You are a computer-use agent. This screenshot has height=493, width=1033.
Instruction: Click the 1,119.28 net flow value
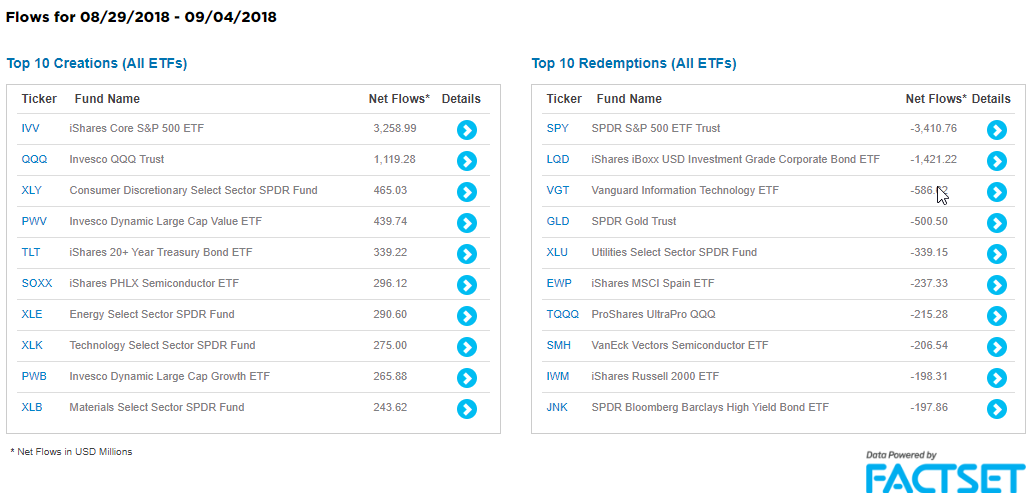[395, 160]
